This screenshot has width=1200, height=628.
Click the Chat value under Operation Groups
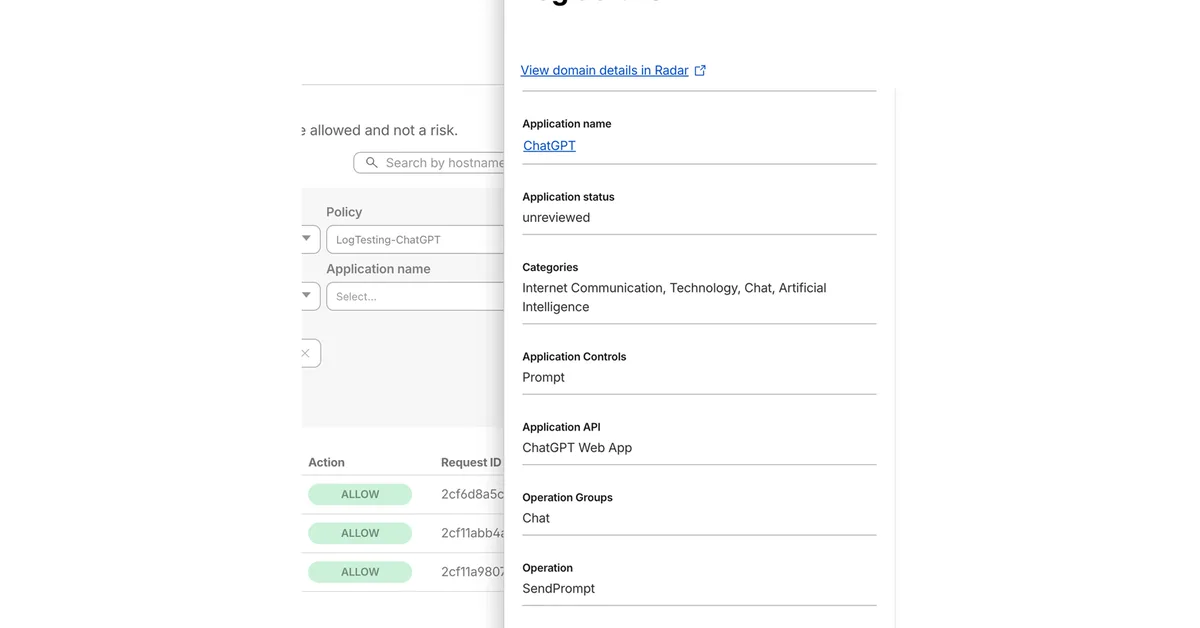click(x=535, y=518)
